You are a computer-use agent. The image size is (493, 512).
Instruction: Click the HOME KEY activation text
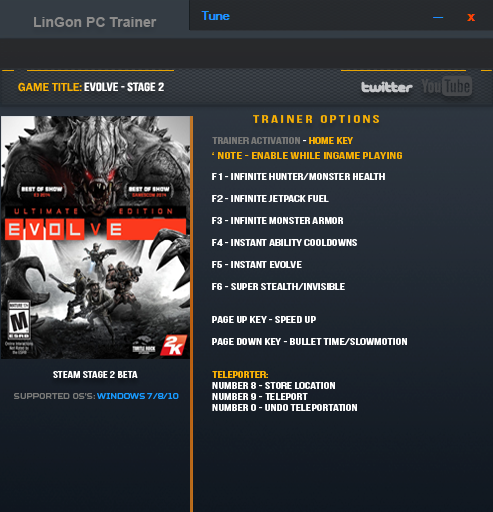[x=331, y=141]
